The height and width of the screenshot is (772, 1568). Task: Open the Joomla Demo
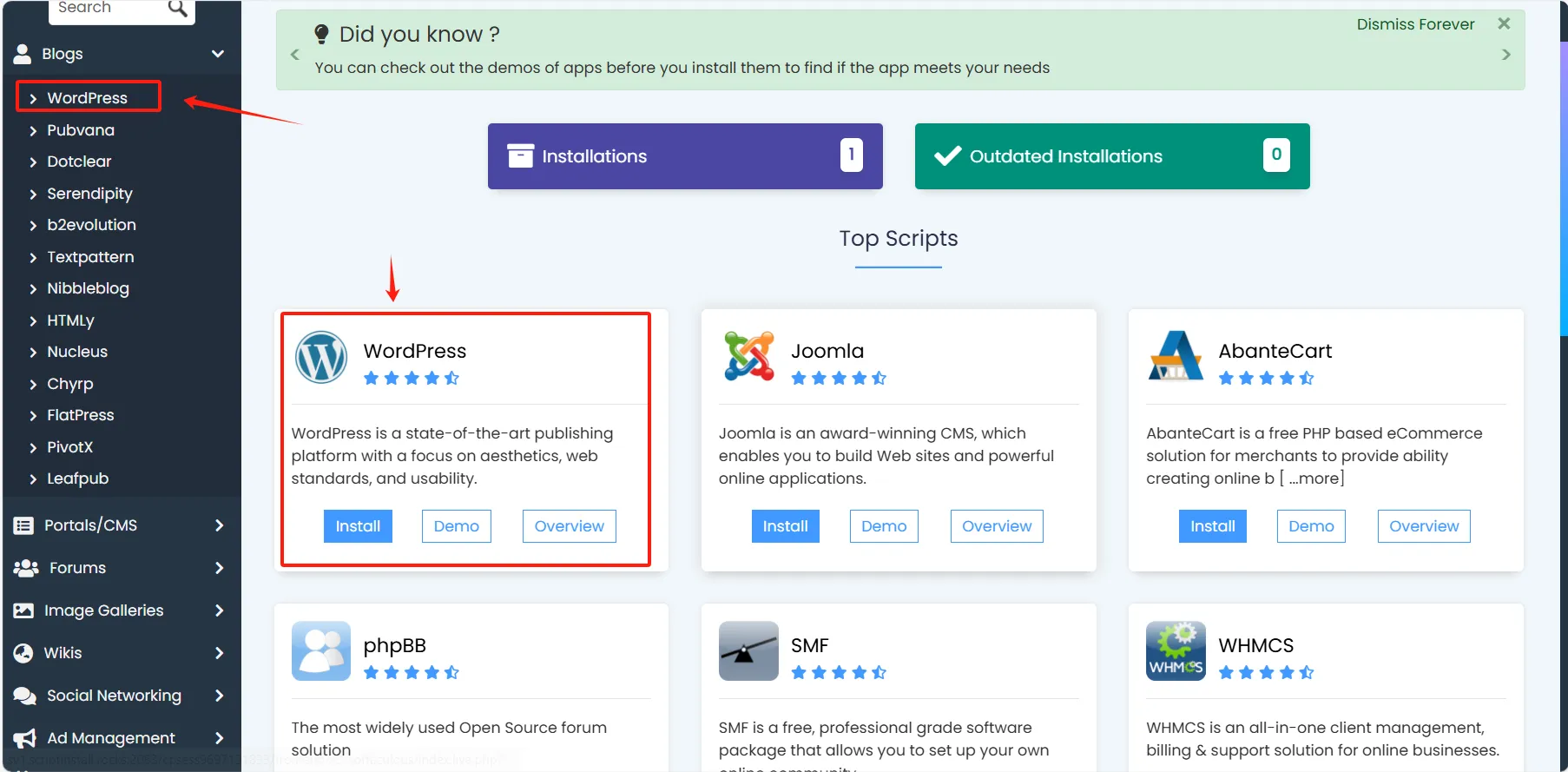tap(884, 526)
